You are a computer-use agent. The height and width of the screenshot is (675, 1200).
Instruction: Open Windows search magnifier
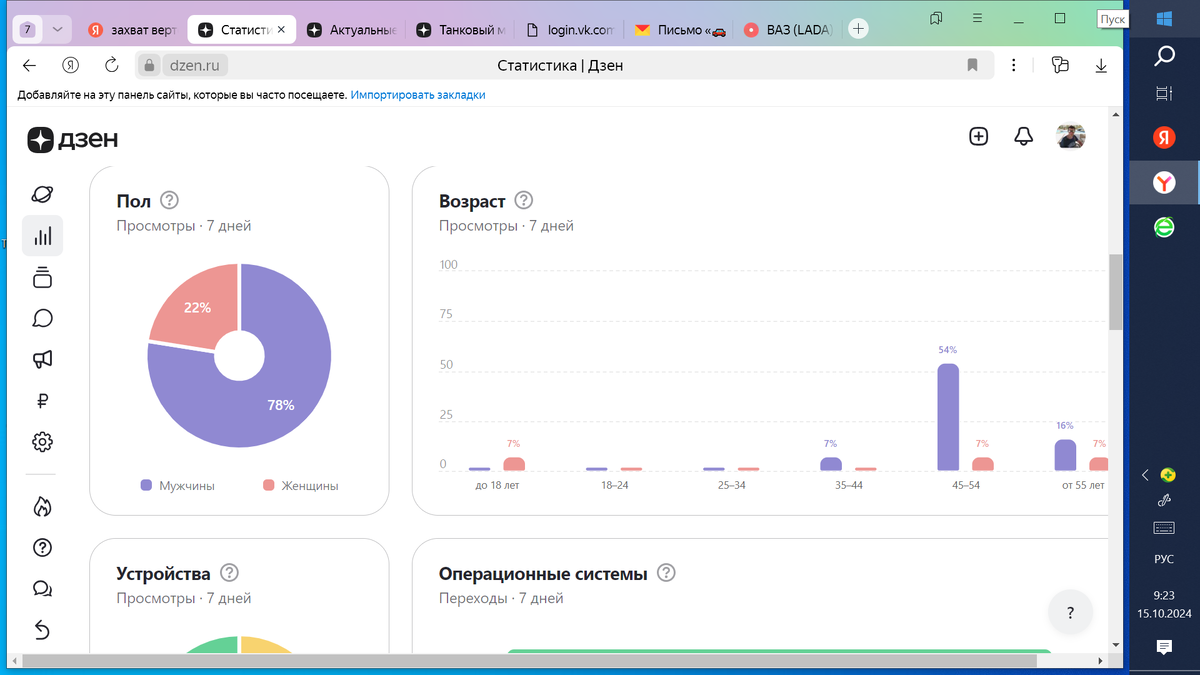(1164, 56)
